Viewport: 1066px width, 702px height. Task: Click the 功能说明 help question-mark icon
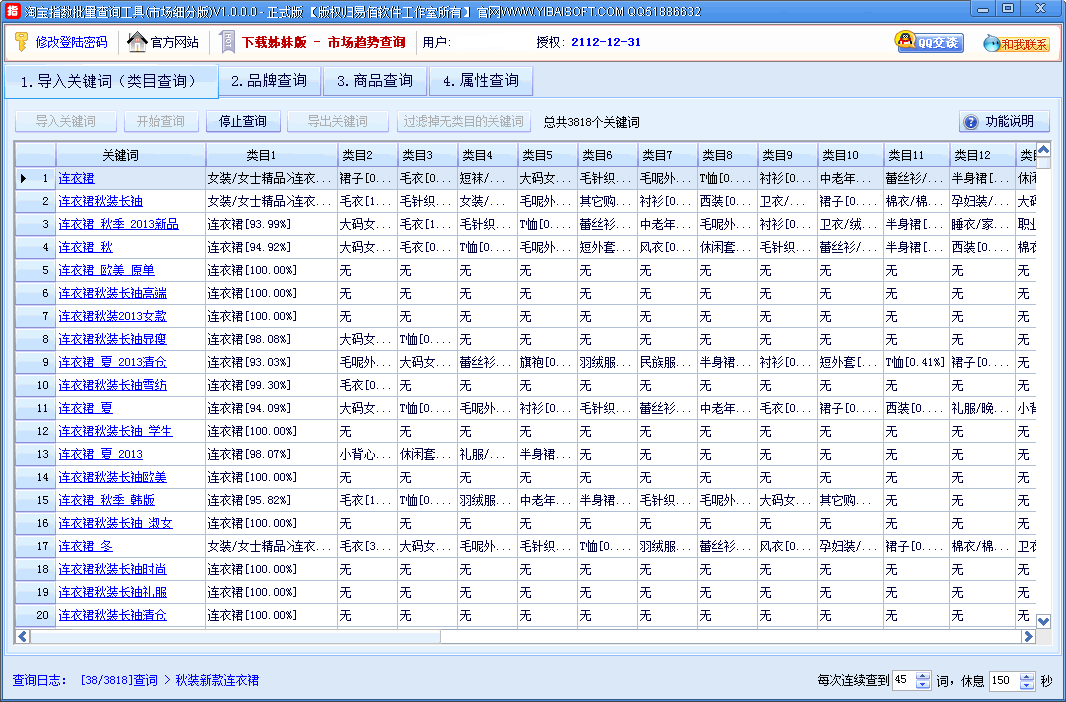pos(970,122)
